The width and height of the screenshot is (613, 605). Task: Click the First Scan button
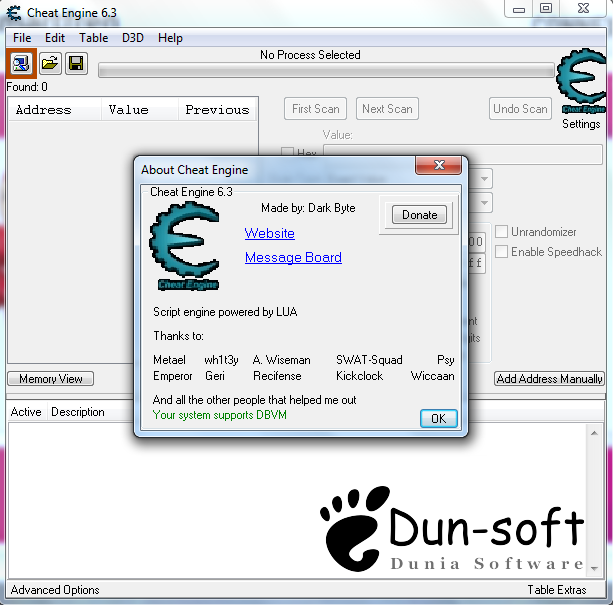tap(315, 109)
